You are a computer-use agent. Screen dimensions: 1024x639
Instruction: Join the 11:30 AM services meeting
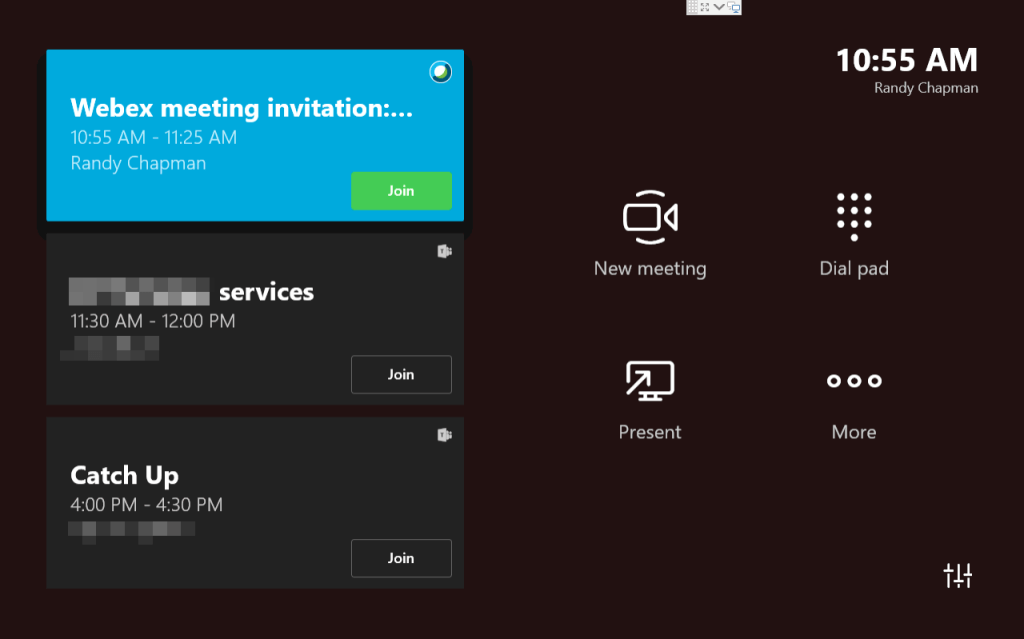[401, 375]
